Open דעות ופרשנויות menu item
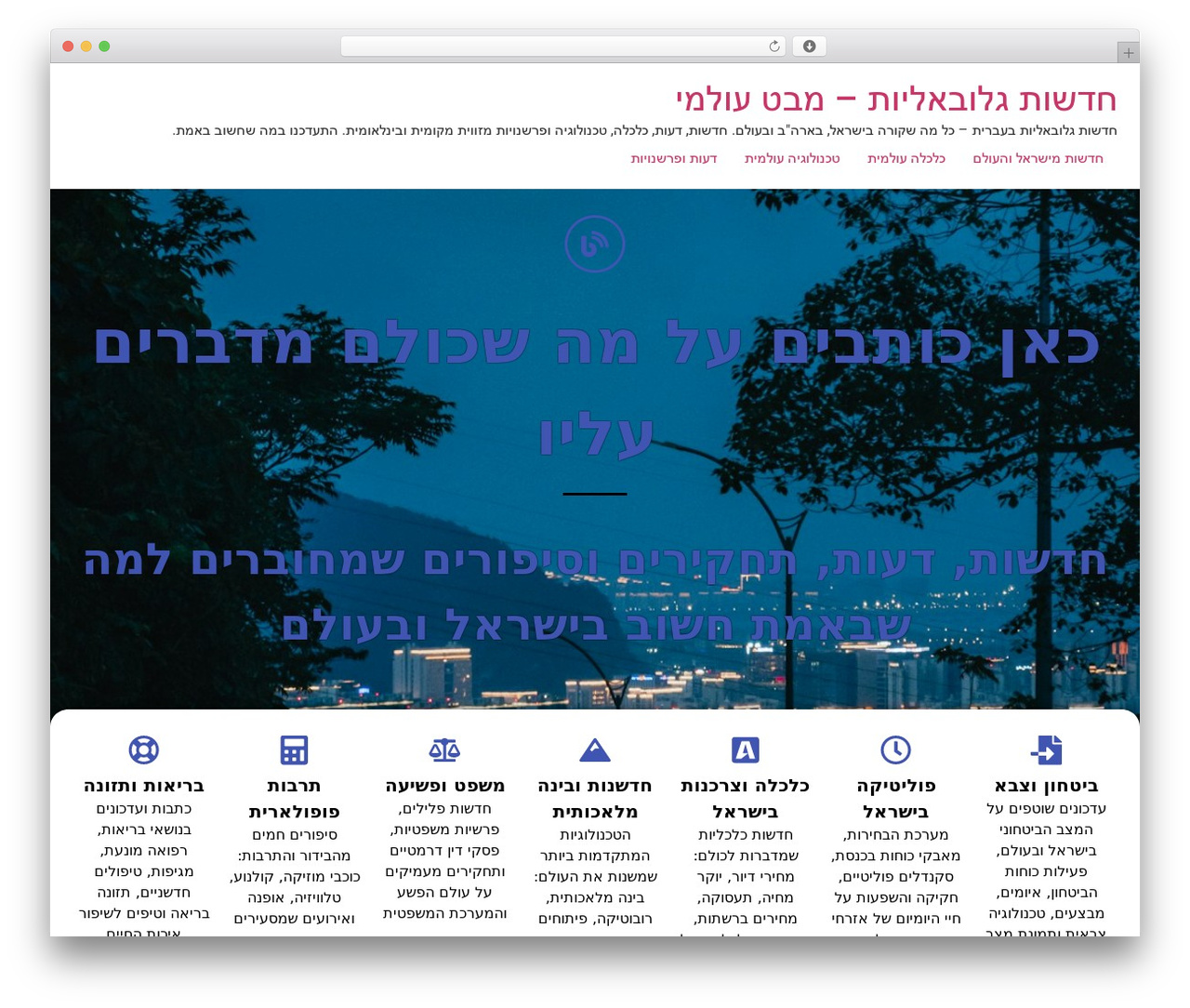The image size is (1190, 1008). pos(674,159)
